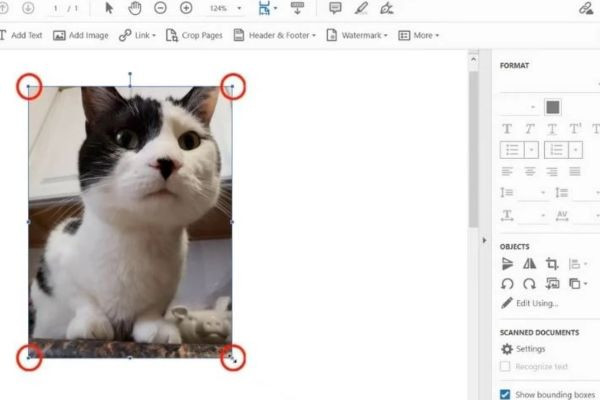Click the scrolling mode icon
Viewport: 600px width, 400px height.
[x=297, y=8]
